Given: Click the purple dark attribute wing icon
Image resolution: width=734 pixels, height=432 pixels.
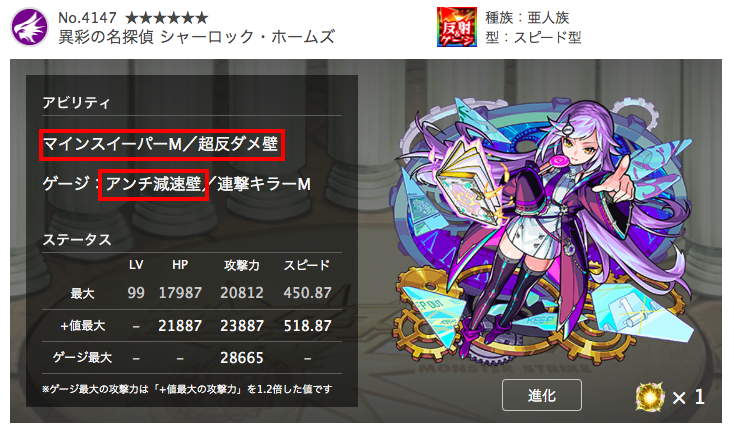Looking at the screenshot, I should (x=29, y=27).
